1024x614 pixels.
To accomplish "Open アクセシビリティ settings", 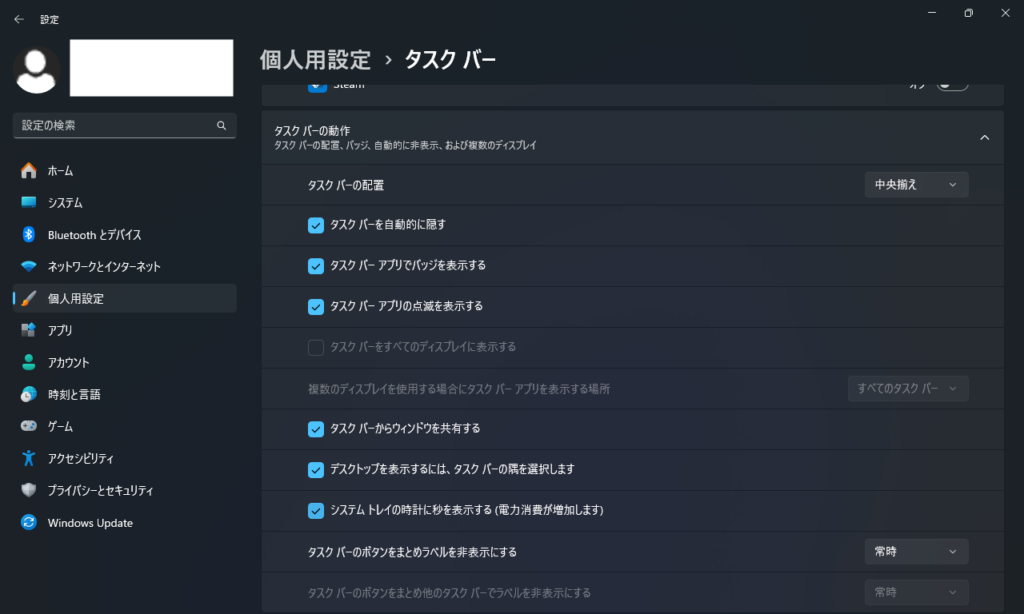I will [125, 459].
